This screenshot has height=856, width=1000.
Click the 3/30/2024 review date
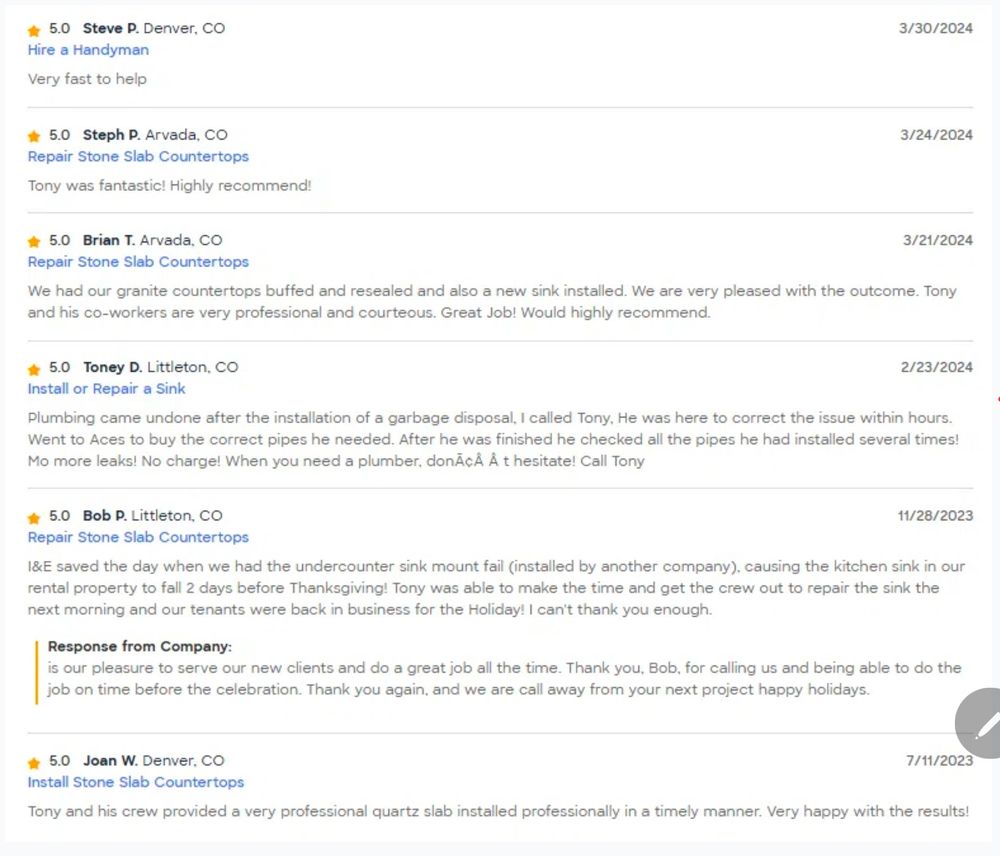pos(935,29)
